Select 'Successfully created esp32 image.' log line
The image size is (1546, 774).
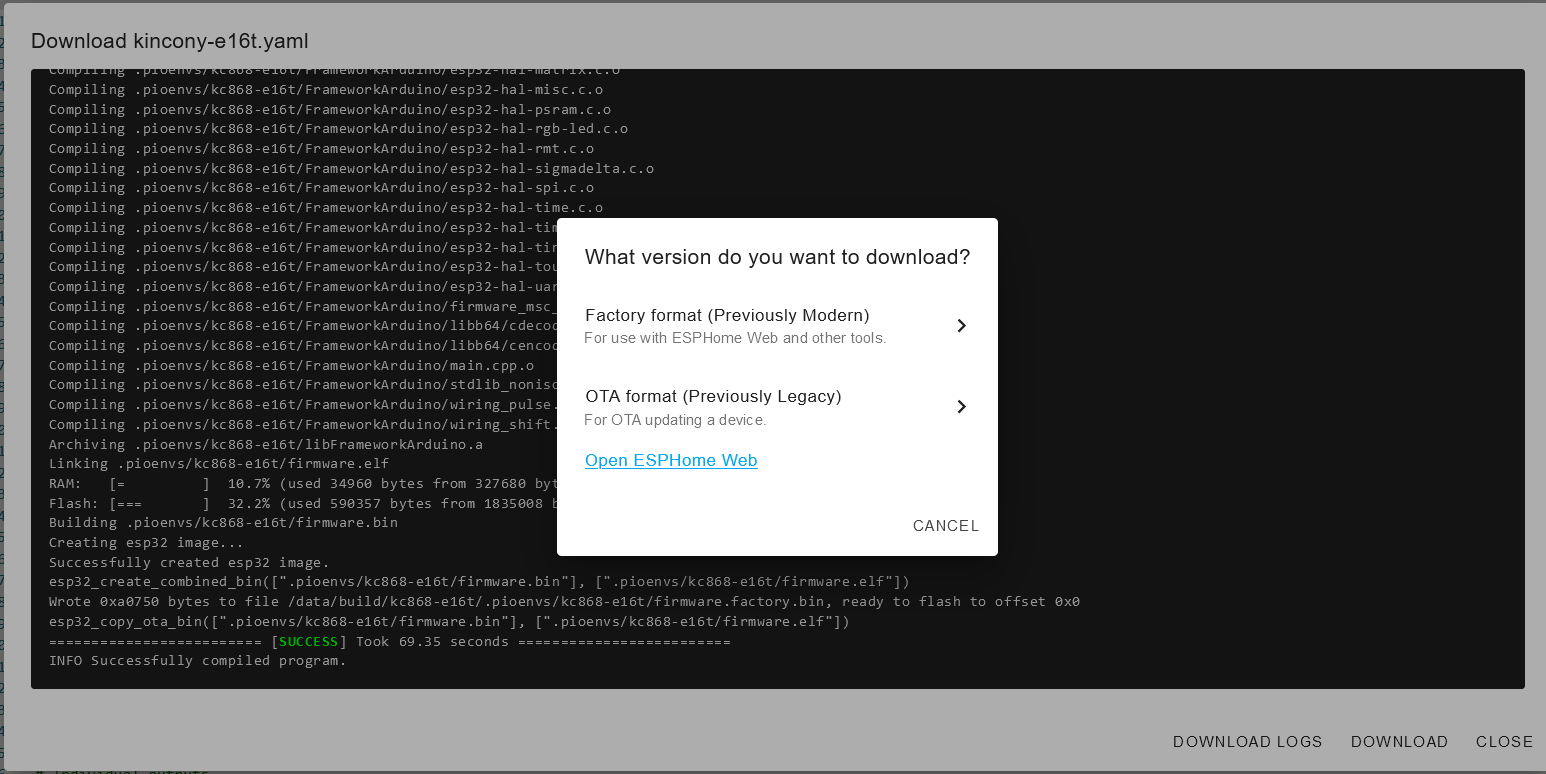[x=189, y=562]
